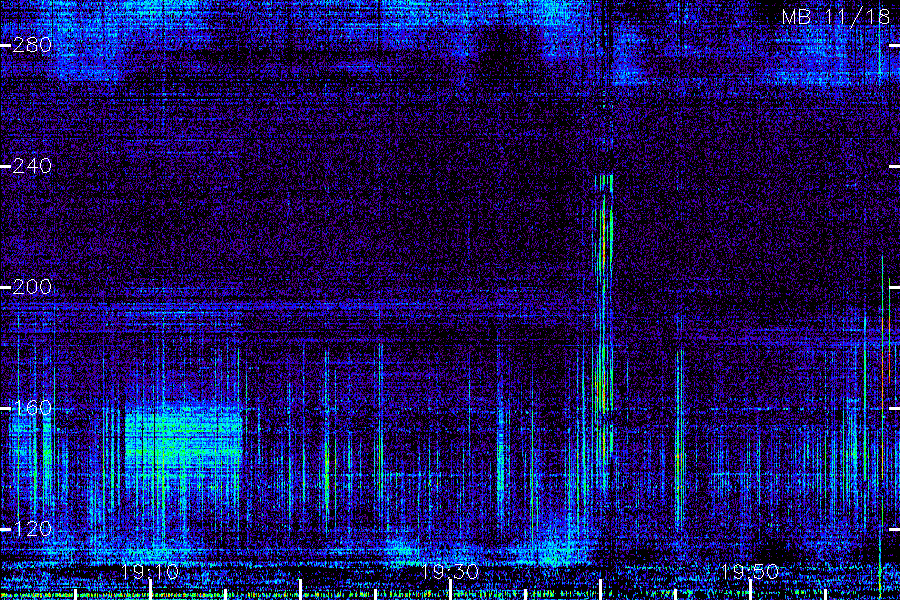Click the 120 frequency axis label

pyautogui.click(x=32, y=529)
